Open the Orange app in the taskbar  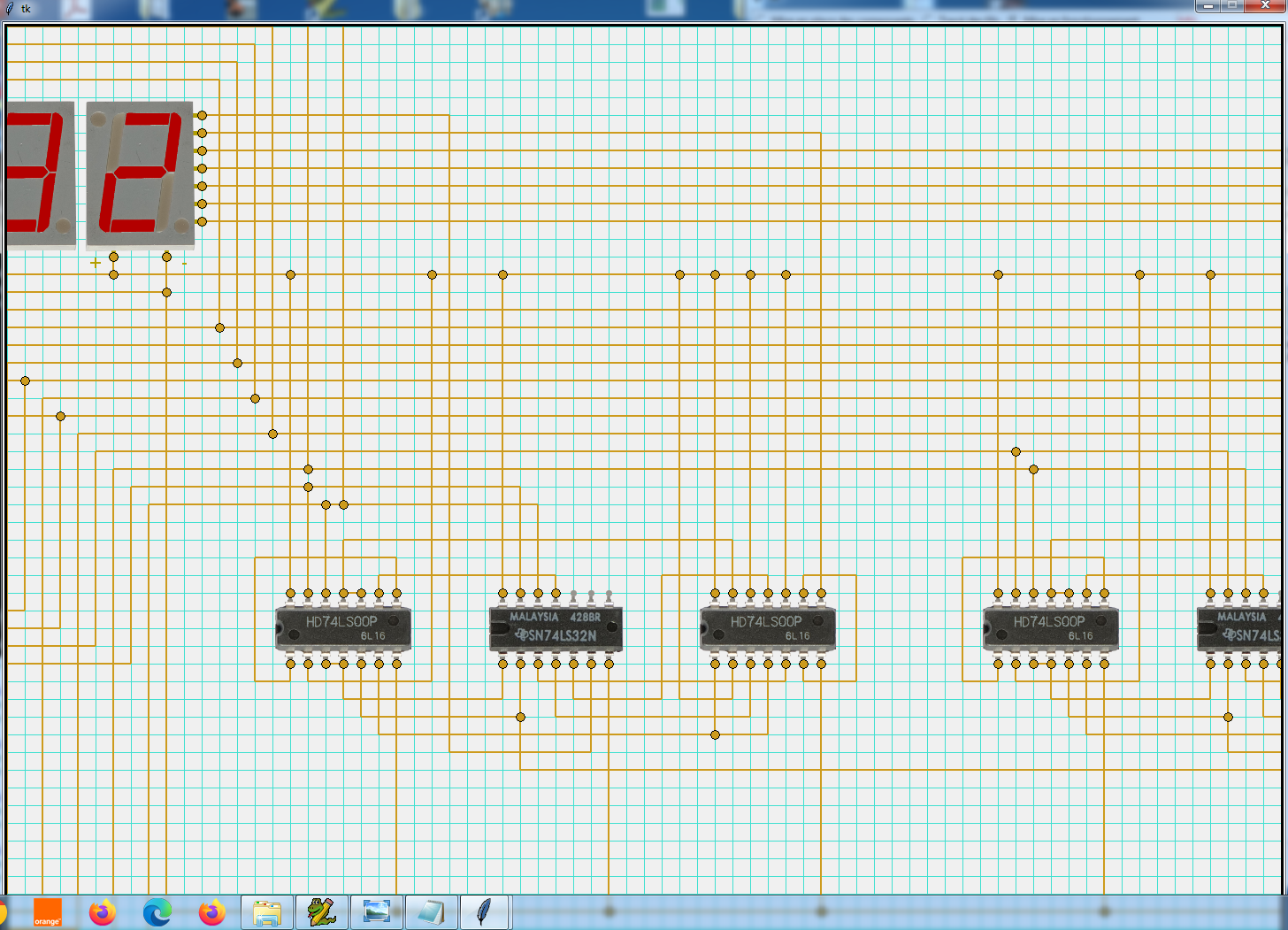pos(48,912)
